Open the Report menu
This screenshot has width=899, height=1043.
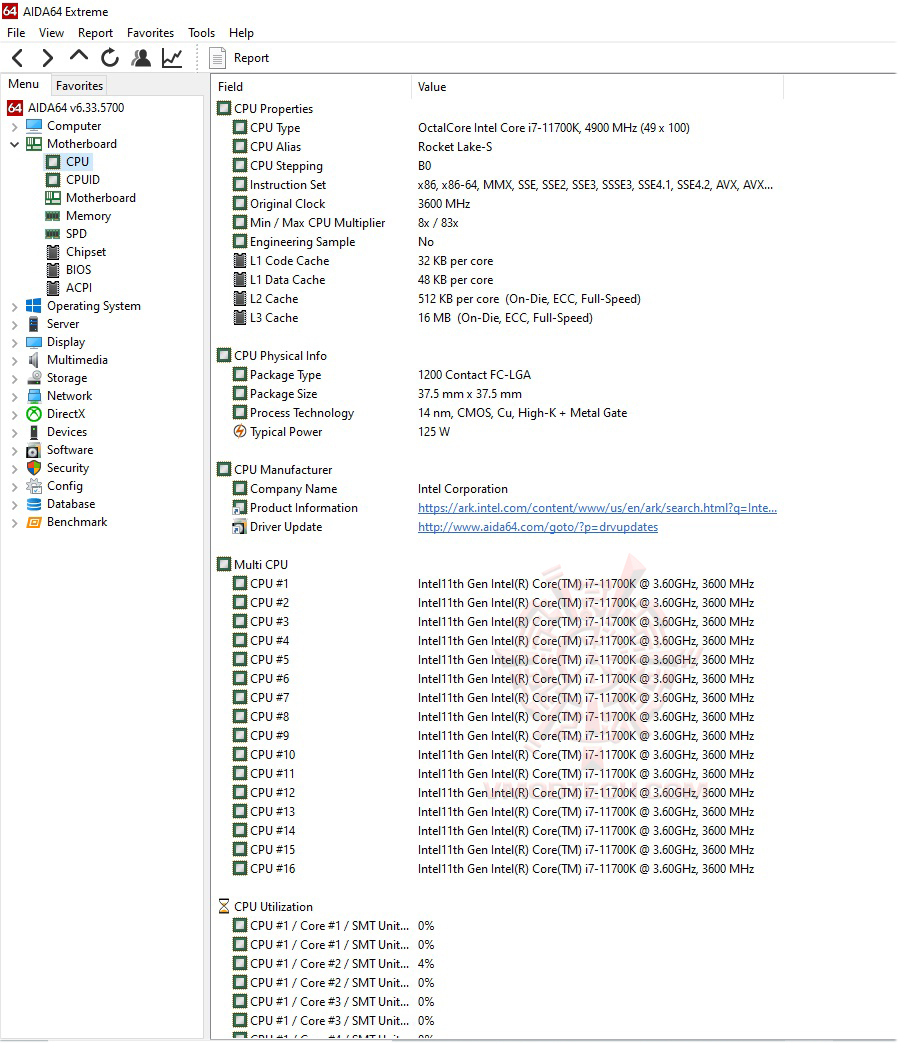[95, 33]
